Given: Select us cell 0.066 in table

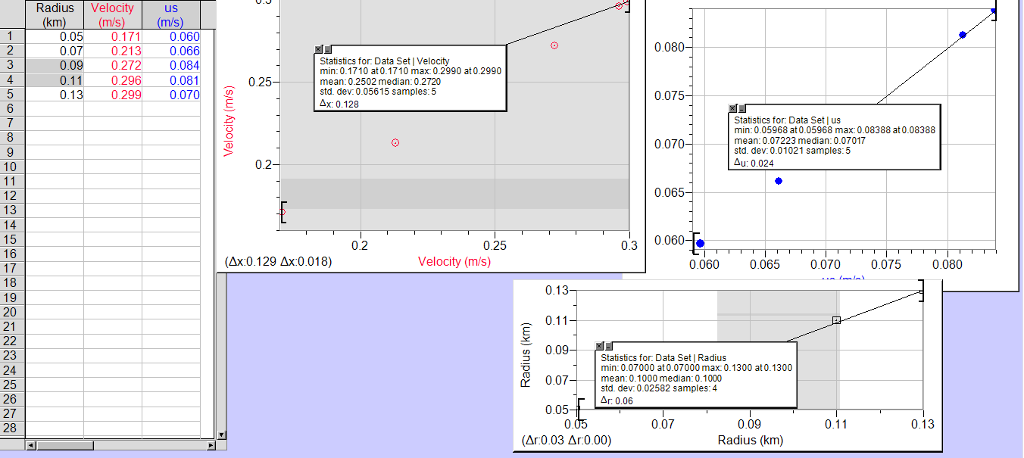Looking at the screenshot, I should coord(170,51).
